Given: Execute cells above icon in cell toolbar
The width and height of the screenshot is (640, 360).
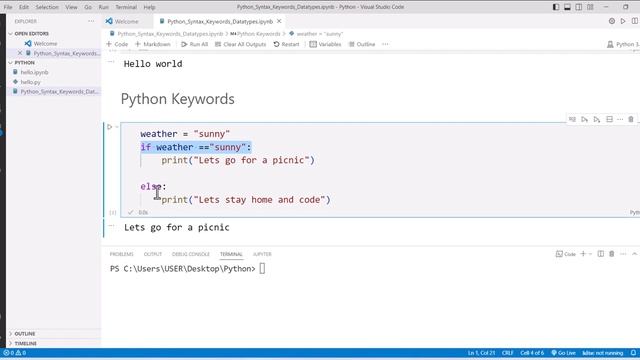Looking at the screenshot, I should click(584, 119).
